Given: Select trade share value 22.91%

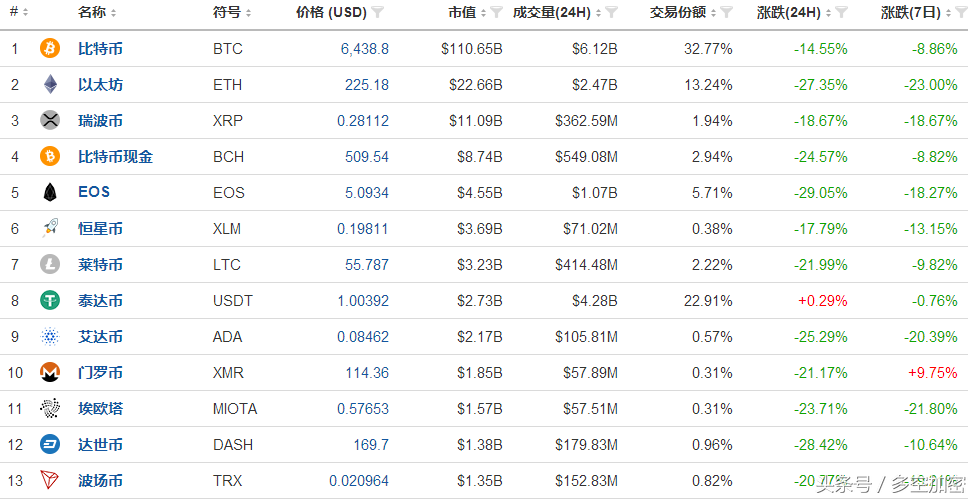Looking at the screenshot, I should tap(708, 301).
